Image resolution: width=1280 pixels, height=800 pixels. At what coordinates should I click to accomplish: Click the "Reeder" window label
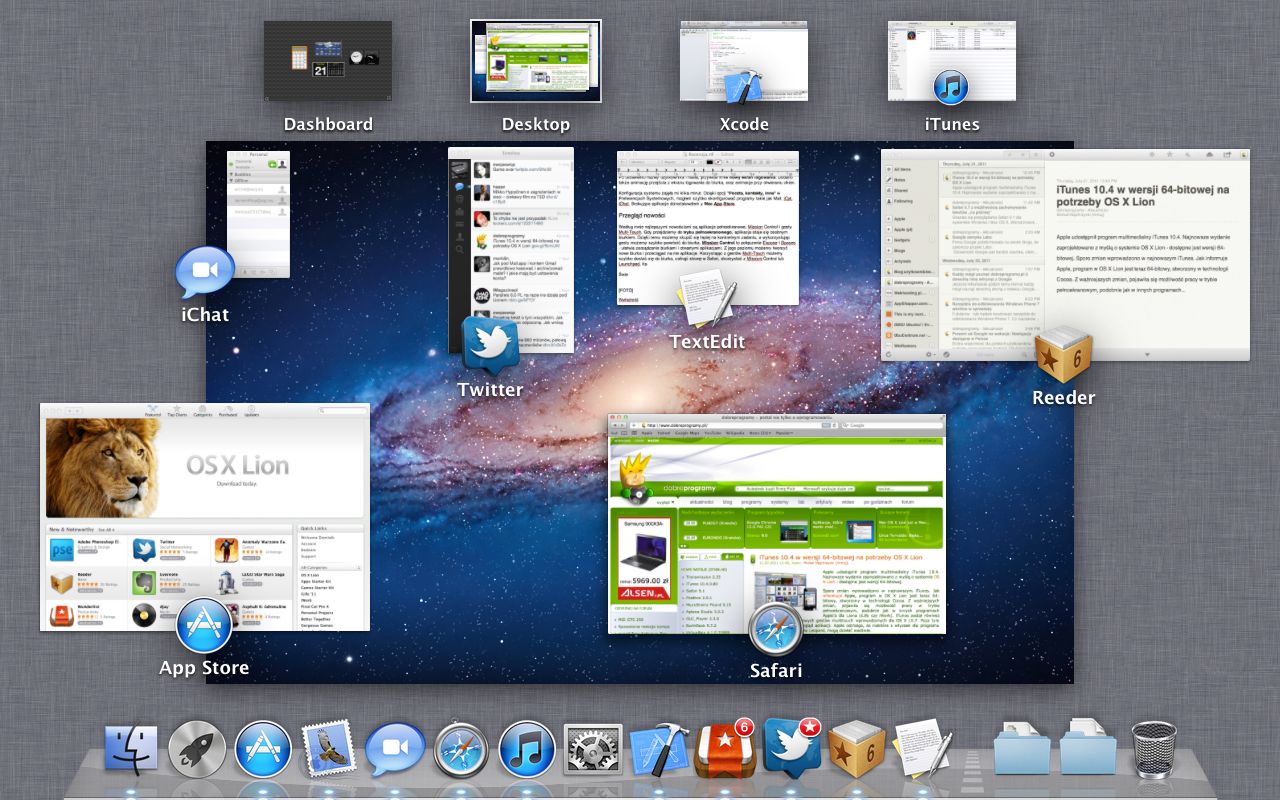tap(1063, 397)
